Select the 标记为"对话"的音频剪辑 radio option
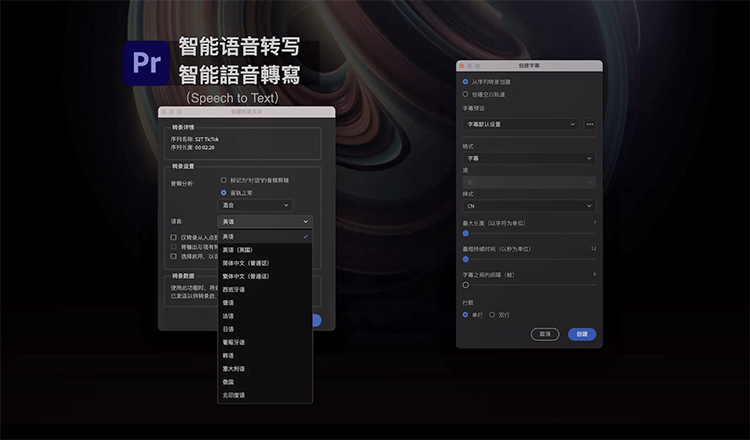The image size is (750, 440). pos(223,180)
